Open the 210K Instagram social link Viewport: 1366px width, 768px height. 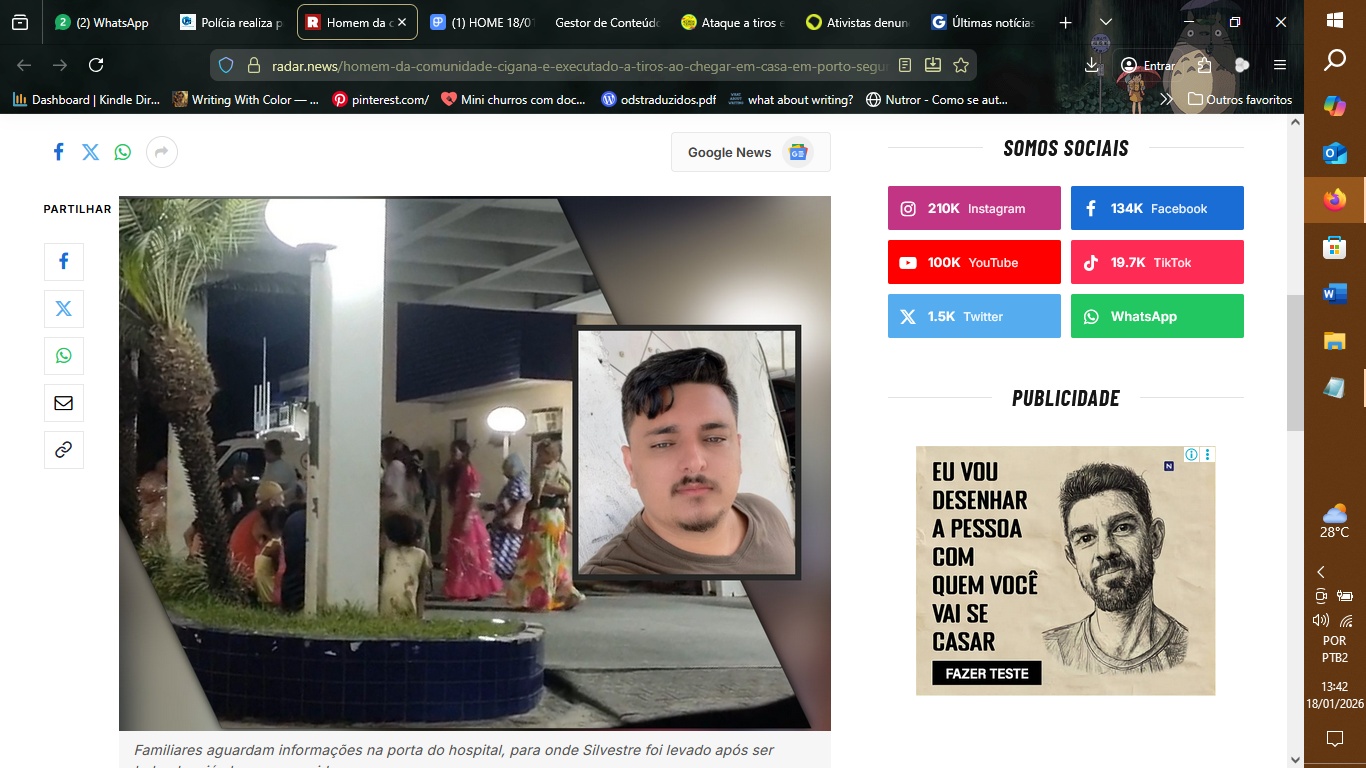click(974, 208)
